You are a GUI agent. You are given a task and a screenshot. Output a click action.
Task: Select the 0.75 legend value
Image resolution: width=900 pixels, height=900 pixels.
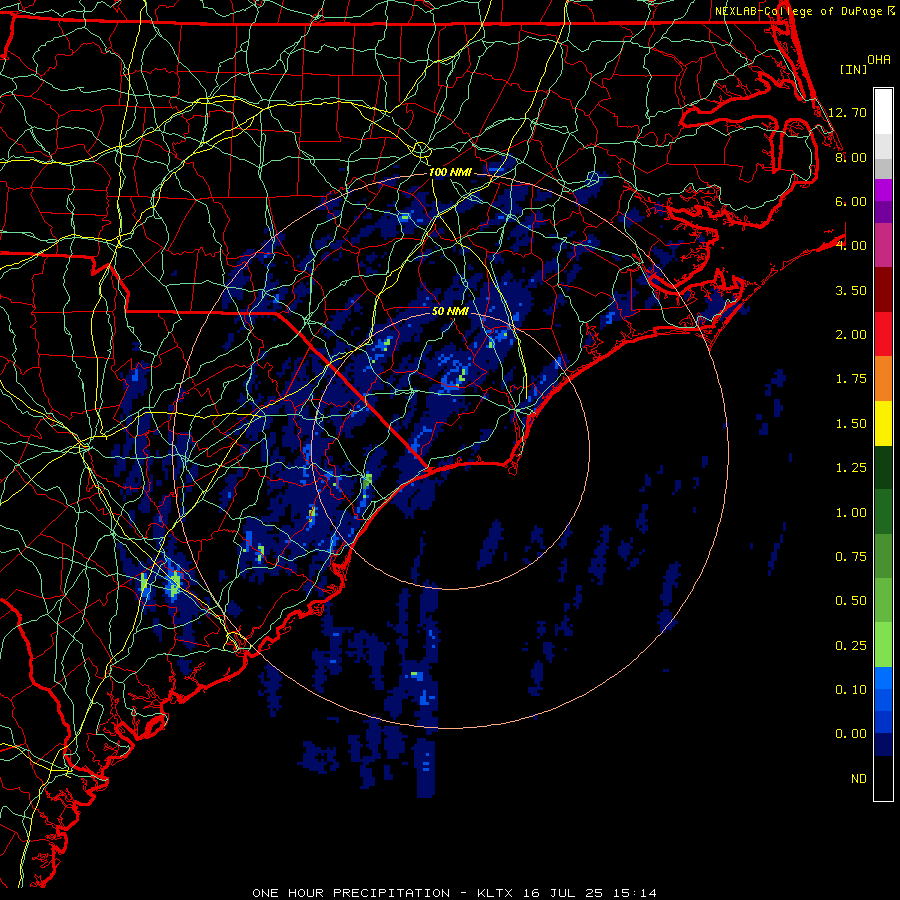851,556
